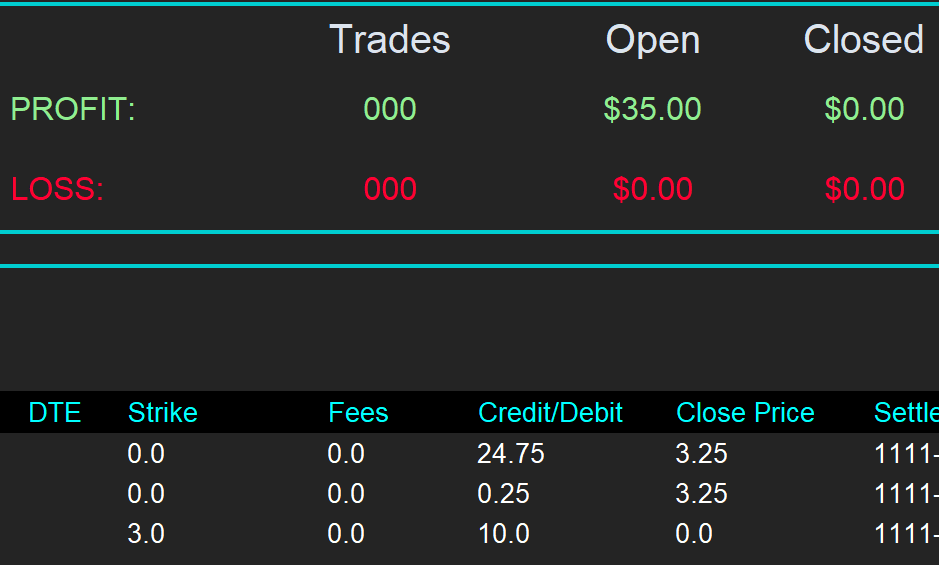Click the open loss $0.00 value

tap(653, 189)
